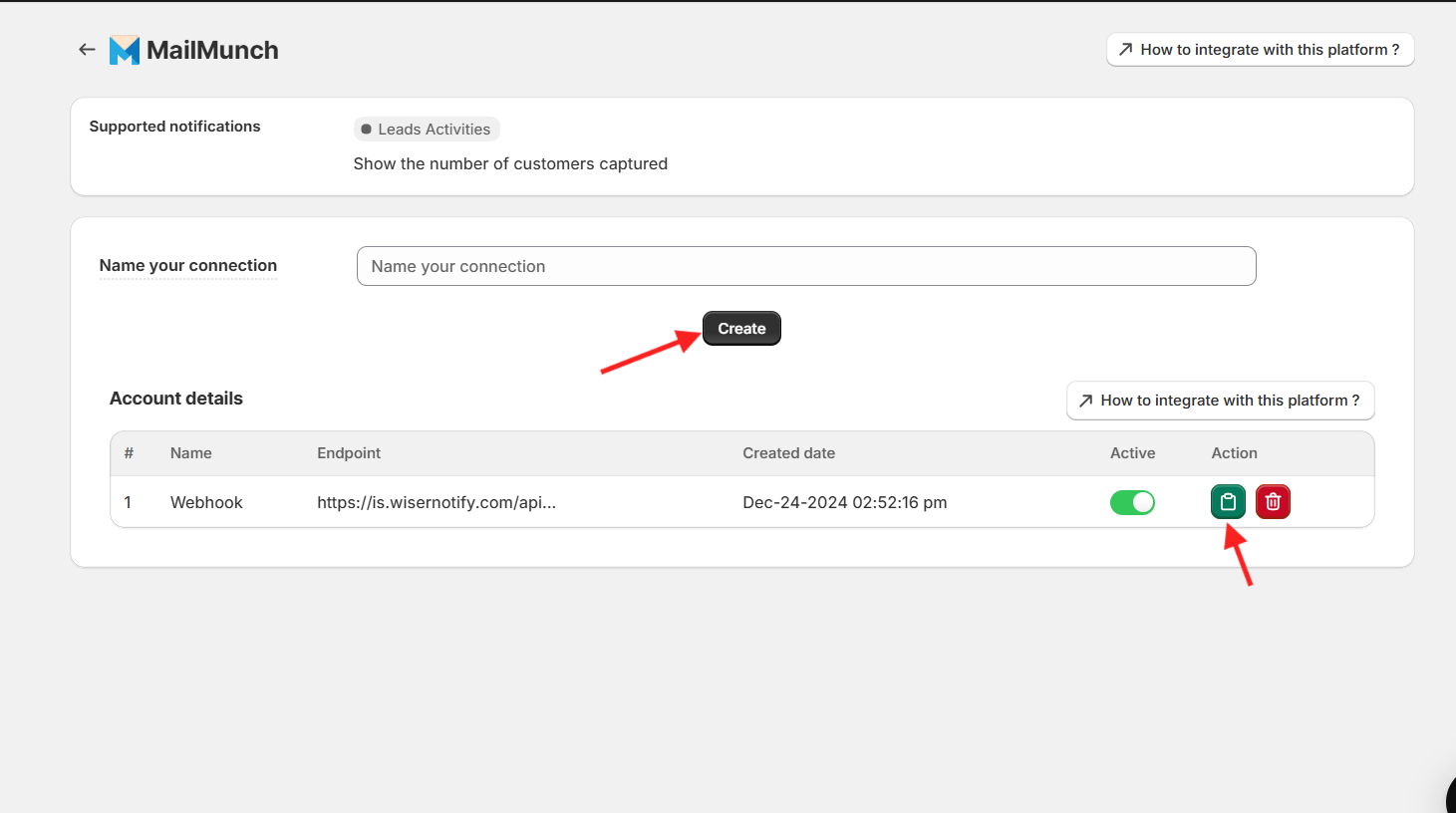Click the Endpoint column header
The image size is (1456, 813).
coord(349,453)
